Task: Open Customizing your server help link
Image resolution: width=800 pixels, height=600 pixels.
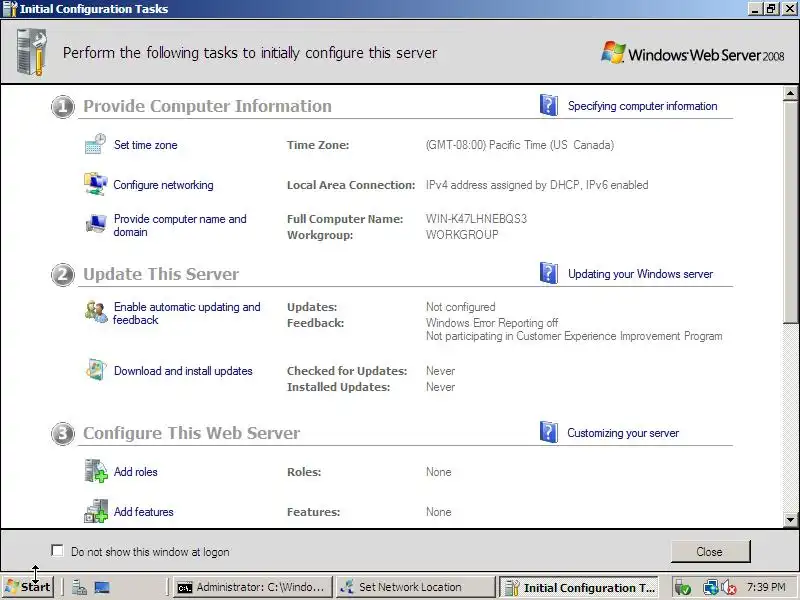Action: [623, 433]
